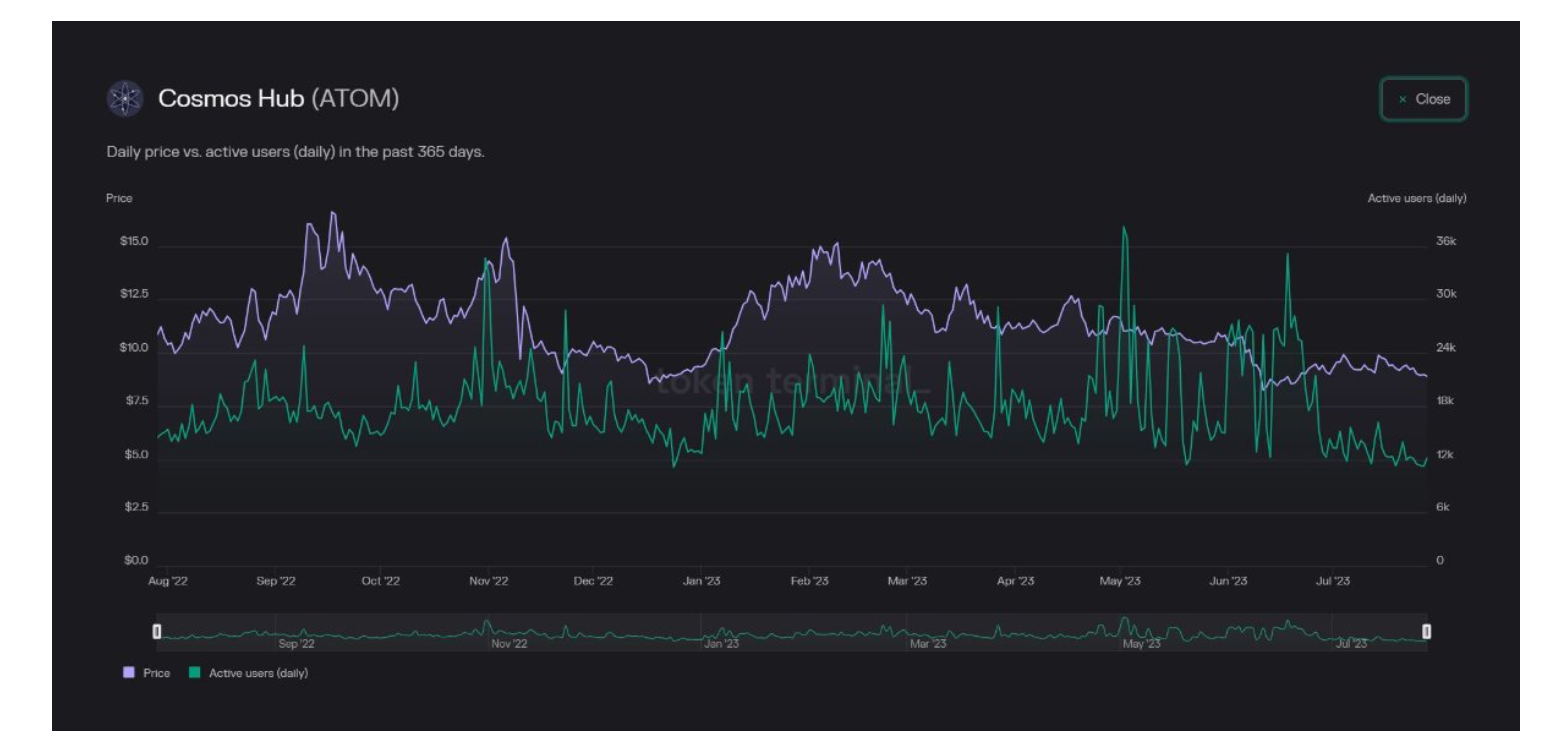Click the Cosmos Hub atom logo icon
This screenshot has width=1548, height=748.
coord(126,99)
